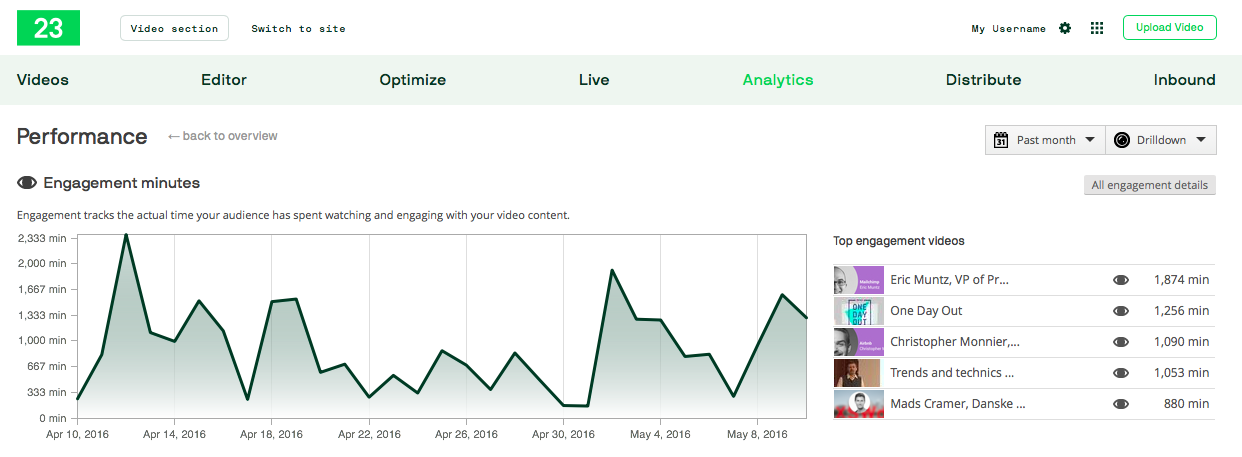
Task: Open the Video section selector
Action: (174, 28)
